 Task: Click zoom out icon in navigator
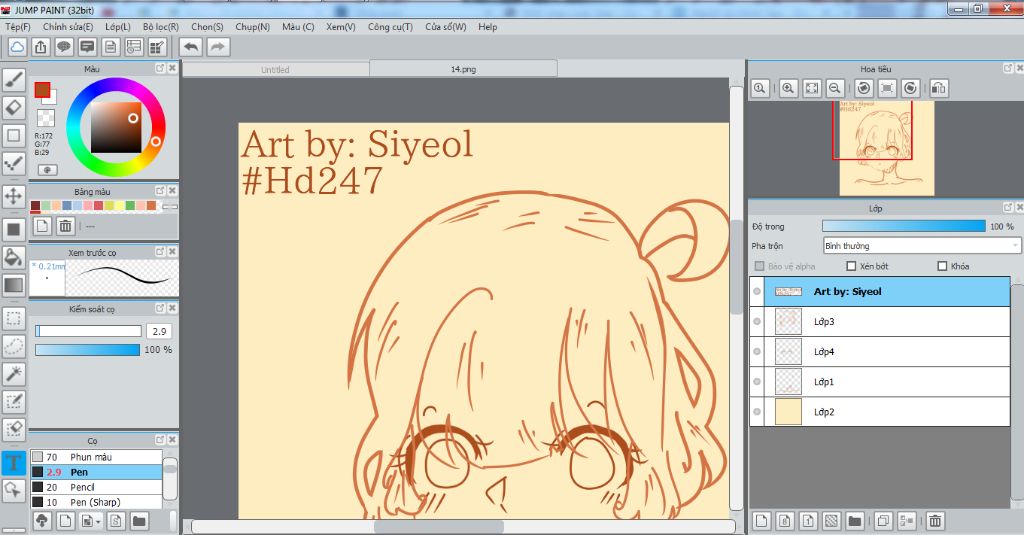835,88
